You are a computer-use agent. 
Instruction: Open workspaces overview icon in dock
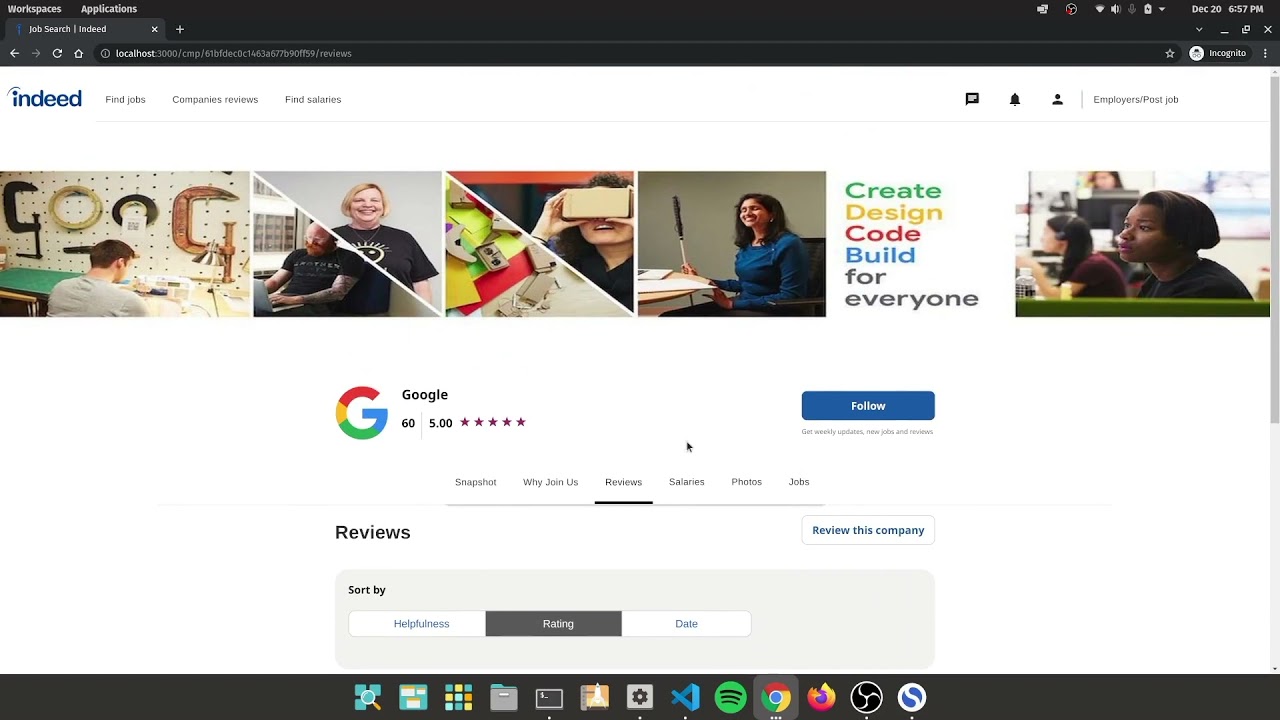[413, 697]
